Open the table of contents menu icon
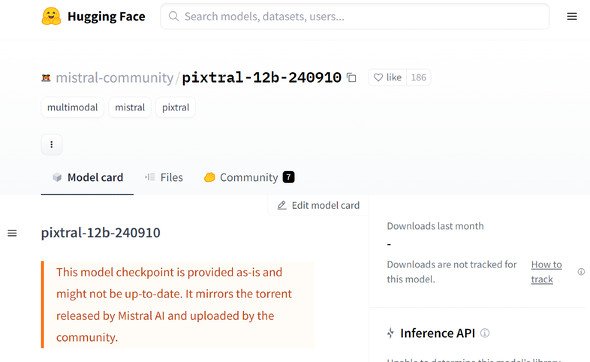590x362 pixels. coord(12,233)
